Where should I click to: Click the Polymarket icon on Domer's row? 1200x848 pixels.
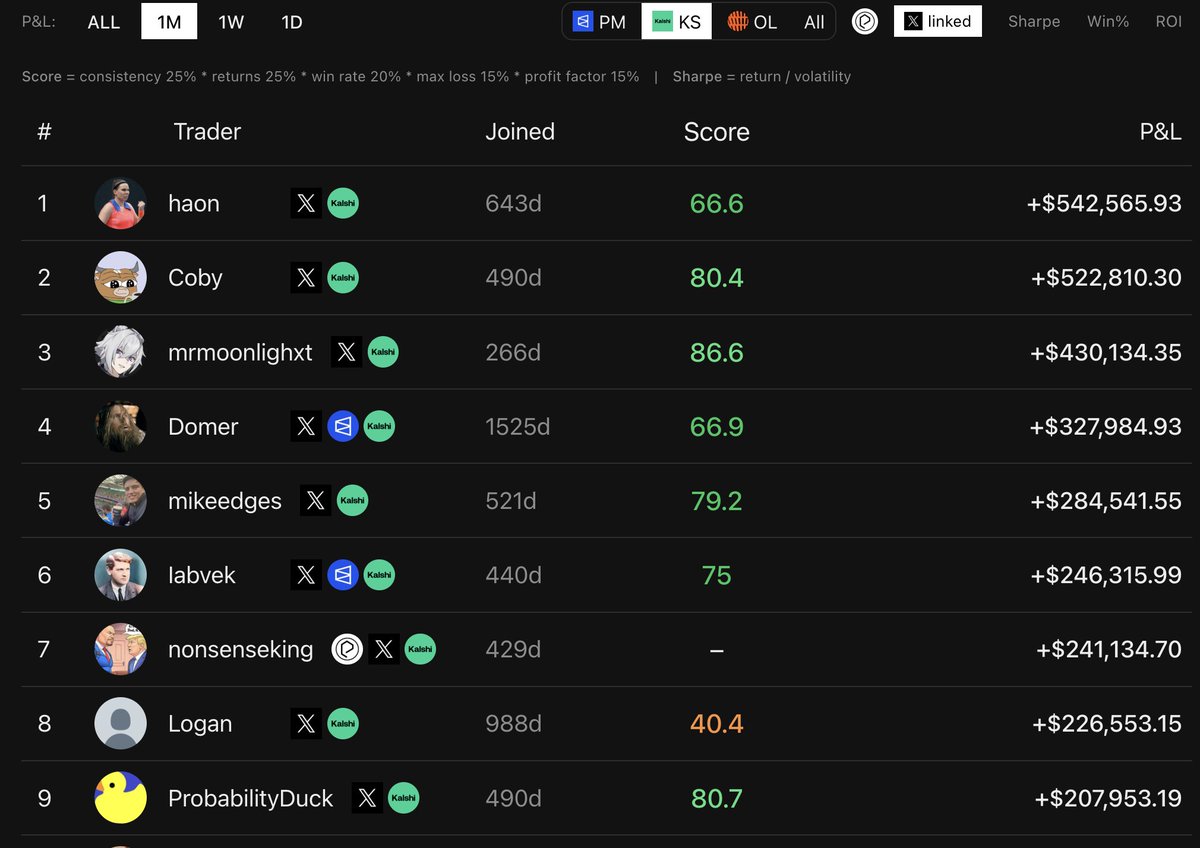(341, 426)
